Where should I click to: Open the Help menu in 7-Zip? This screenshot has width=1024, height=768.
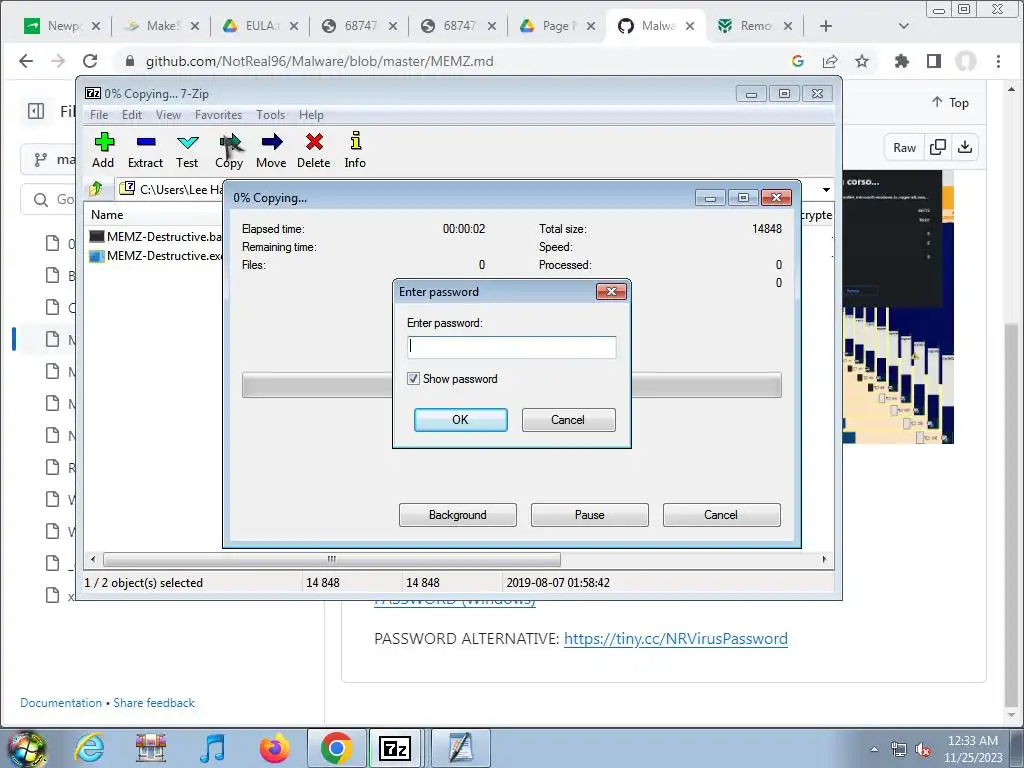311,115
